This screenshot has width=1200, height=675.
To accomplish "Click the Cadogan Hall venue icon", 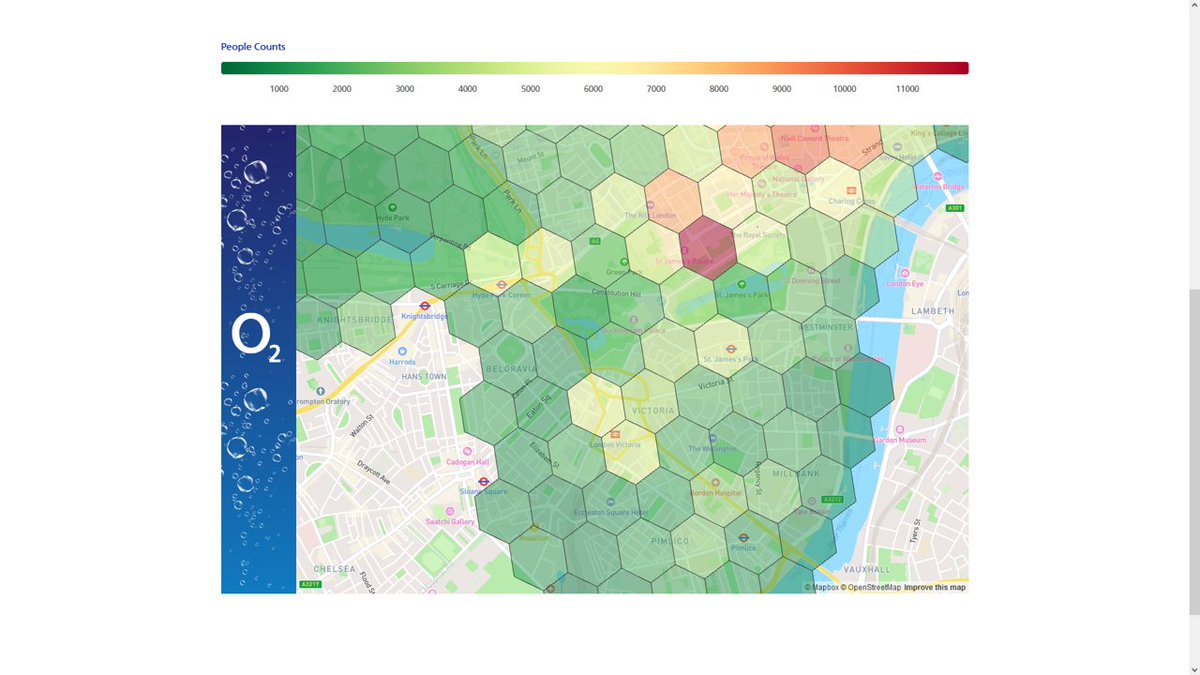I will [469, 452].
